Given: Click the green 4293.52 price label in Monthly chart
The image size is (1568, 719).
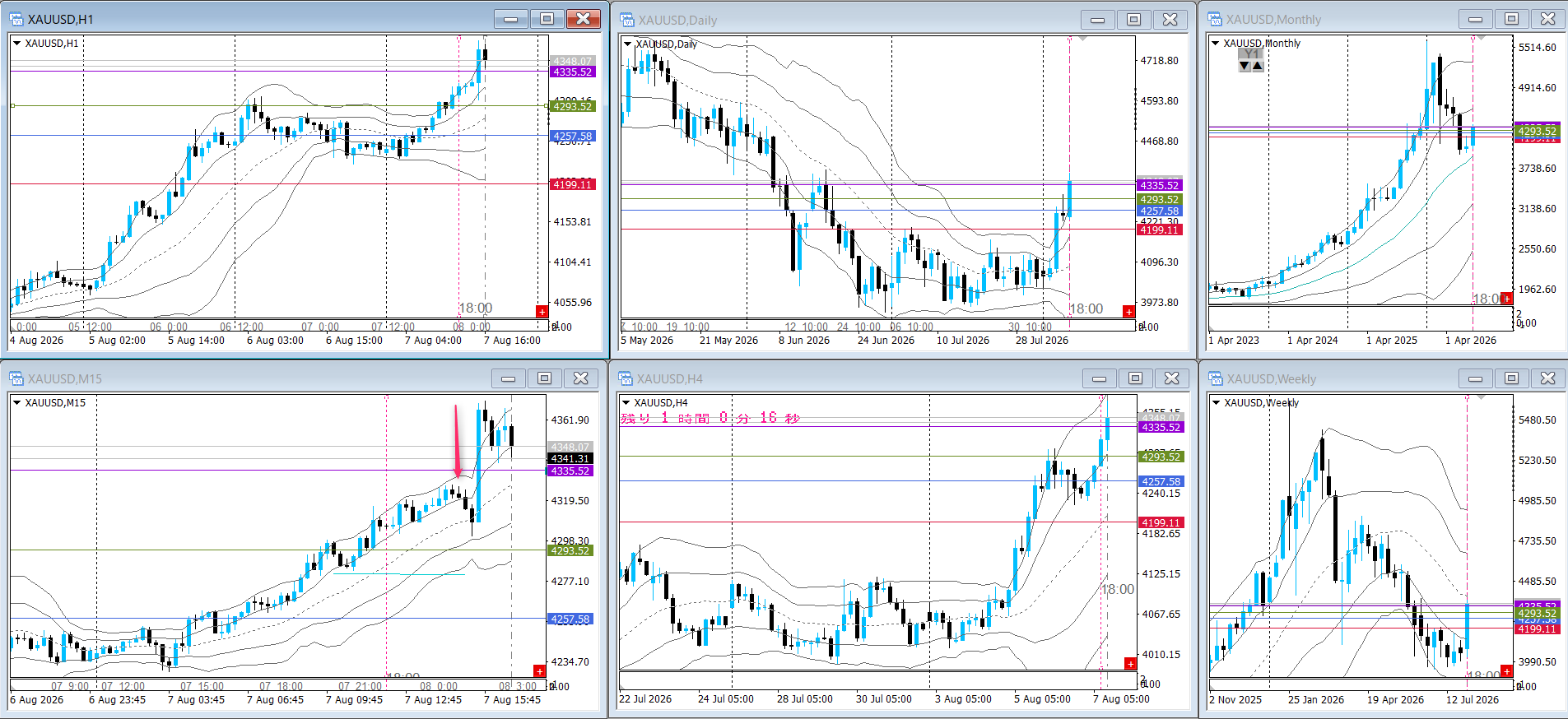Looking at the screenshot, I should [1537, 131].
